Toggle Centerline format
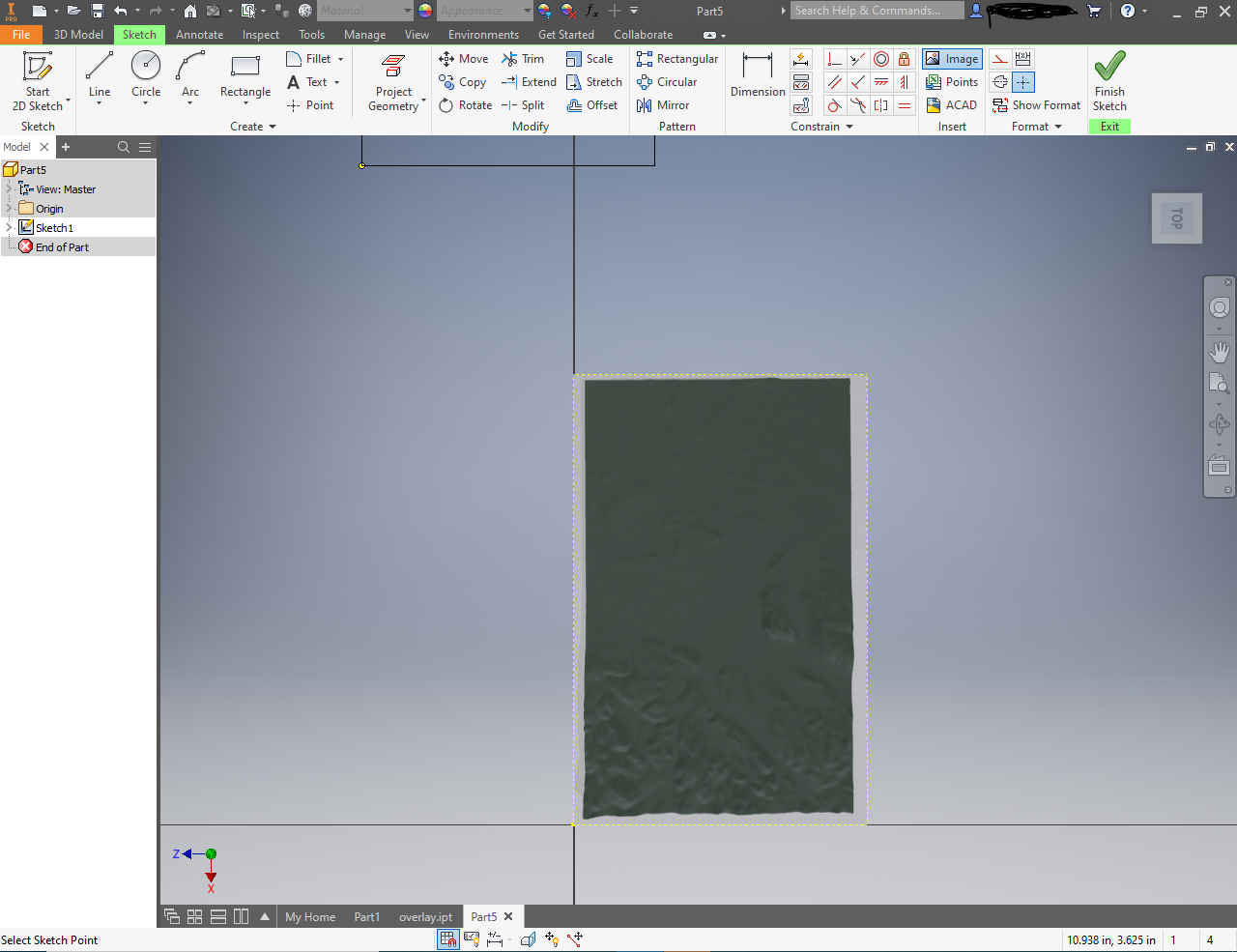The width and height of the screenshot is (1237, 952). [1000, 82]
